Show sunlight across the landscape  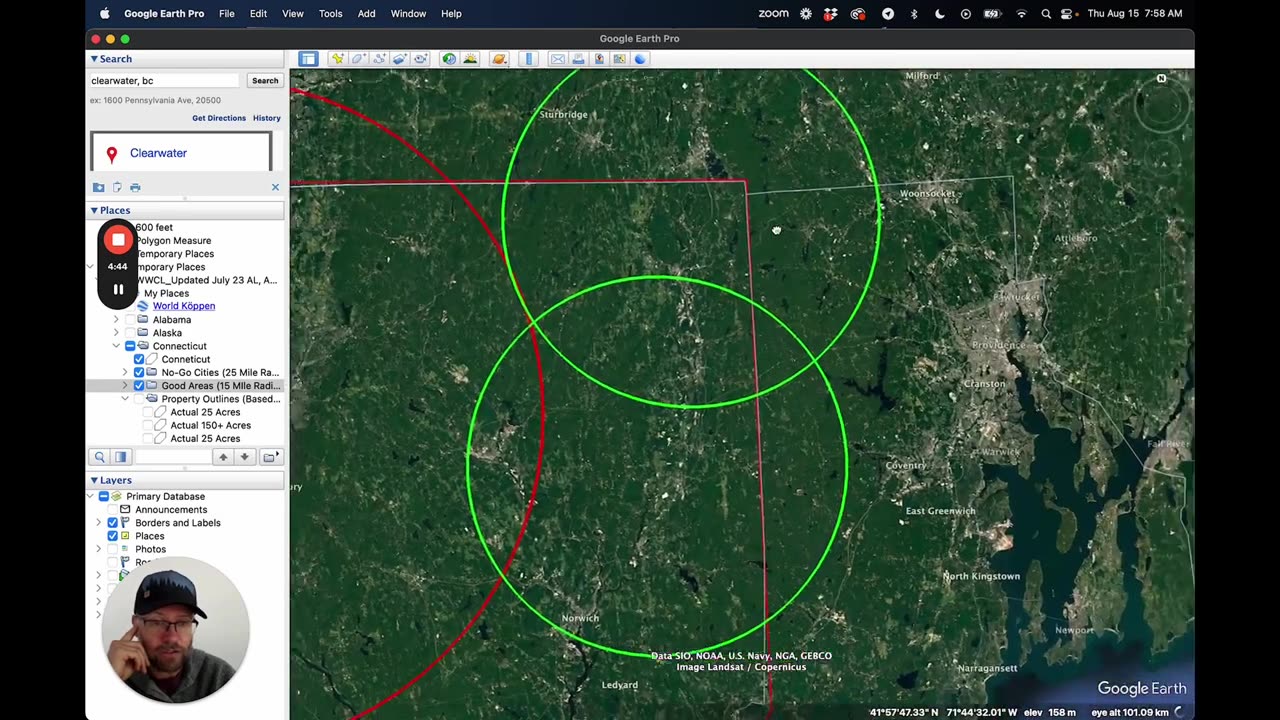[x=470, y=59]
